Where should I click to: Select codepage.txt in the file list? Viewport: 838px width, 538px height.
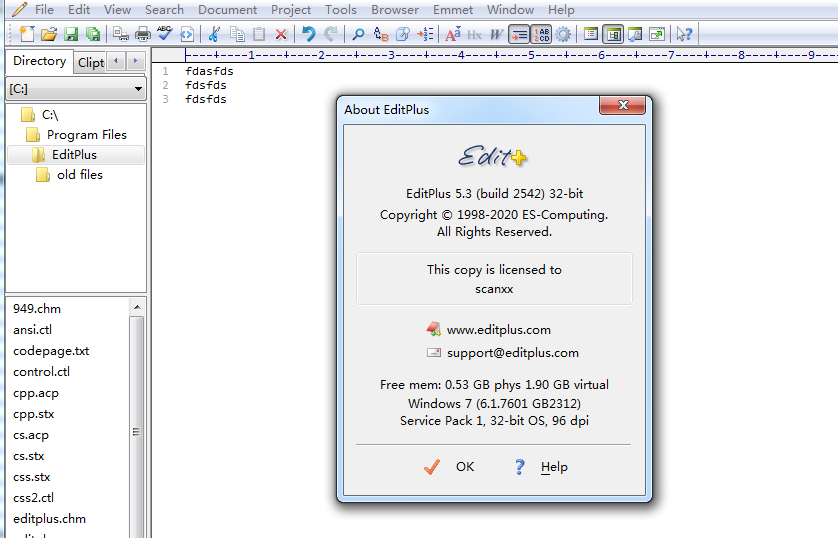click(x=51, y=350)
